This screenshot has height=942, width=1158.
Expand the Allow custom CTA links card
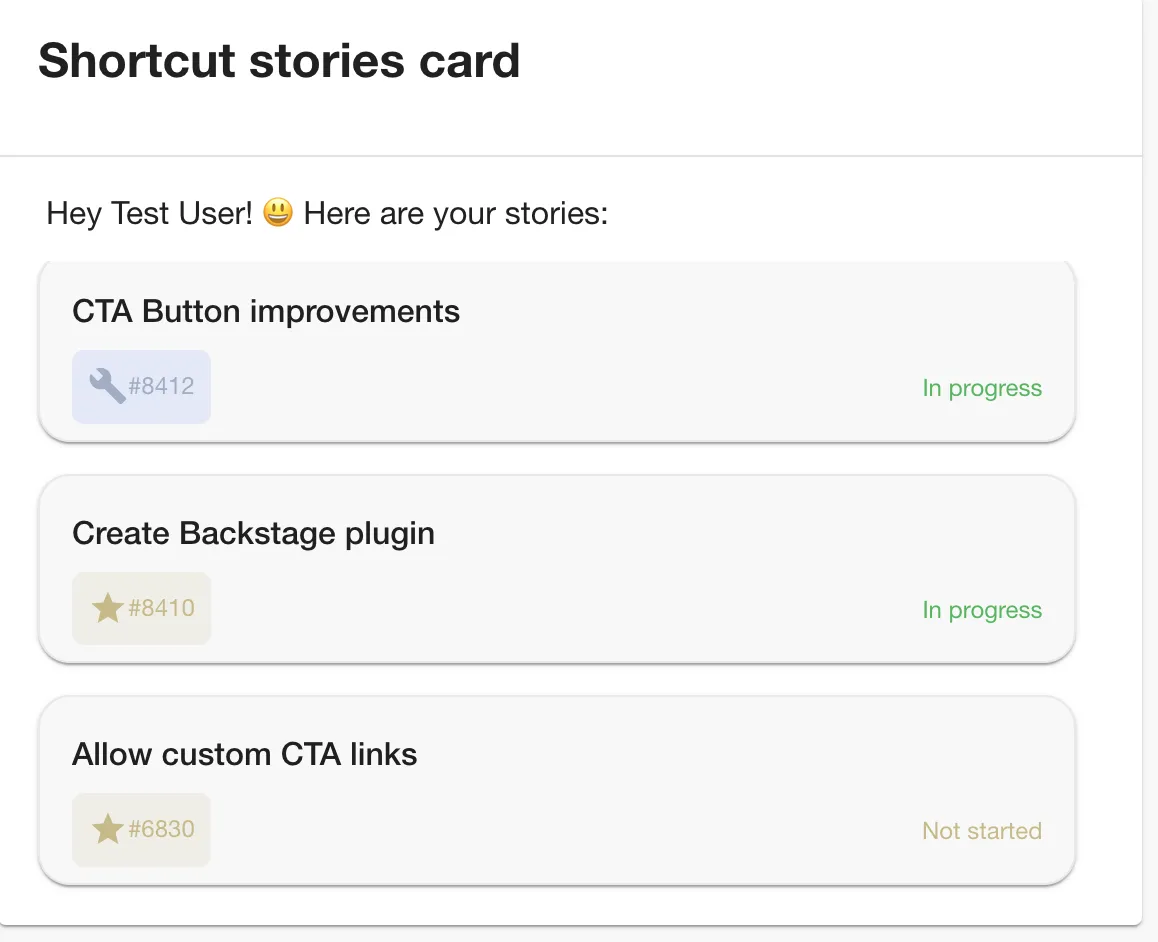[x=556, y=790]
